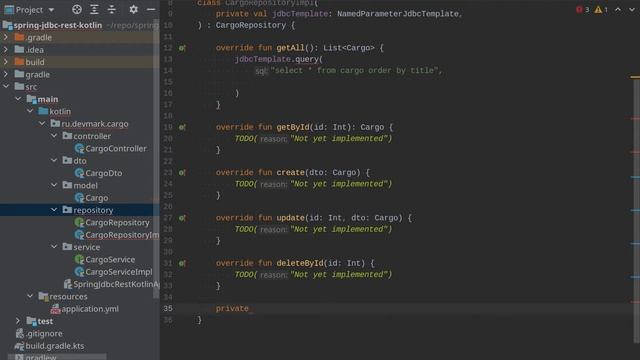Click override gutter icon for update
The image size is (640, 360).
[182, 218]
